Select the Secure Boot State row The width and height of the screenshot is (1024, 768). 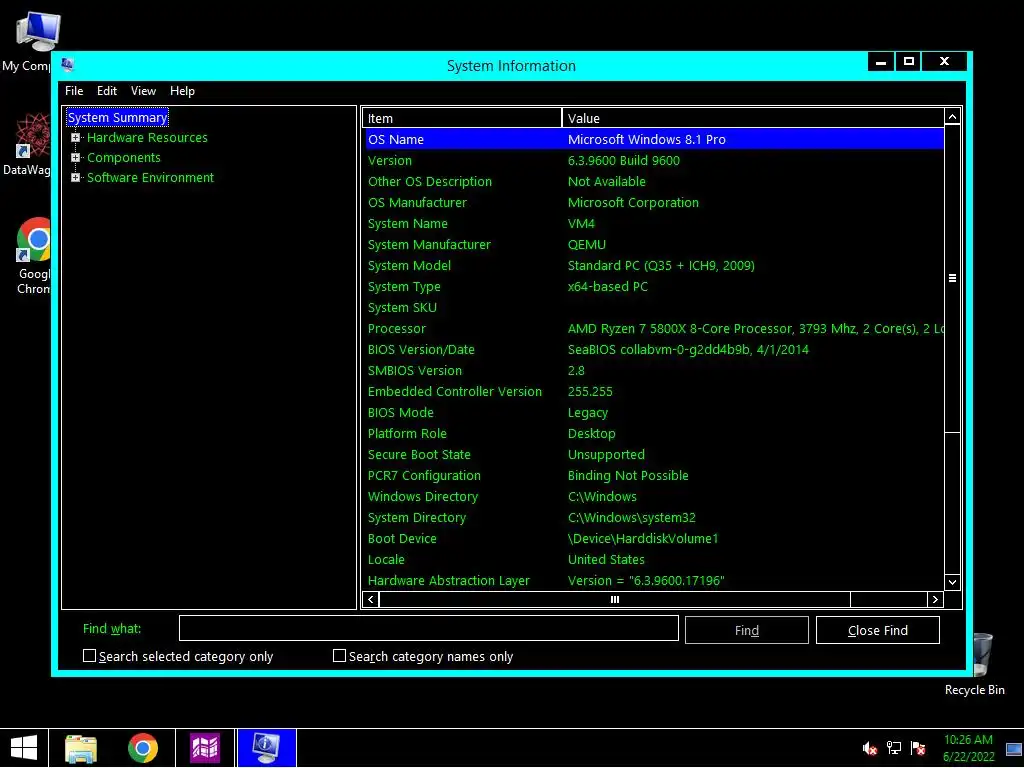click(654, 455)
